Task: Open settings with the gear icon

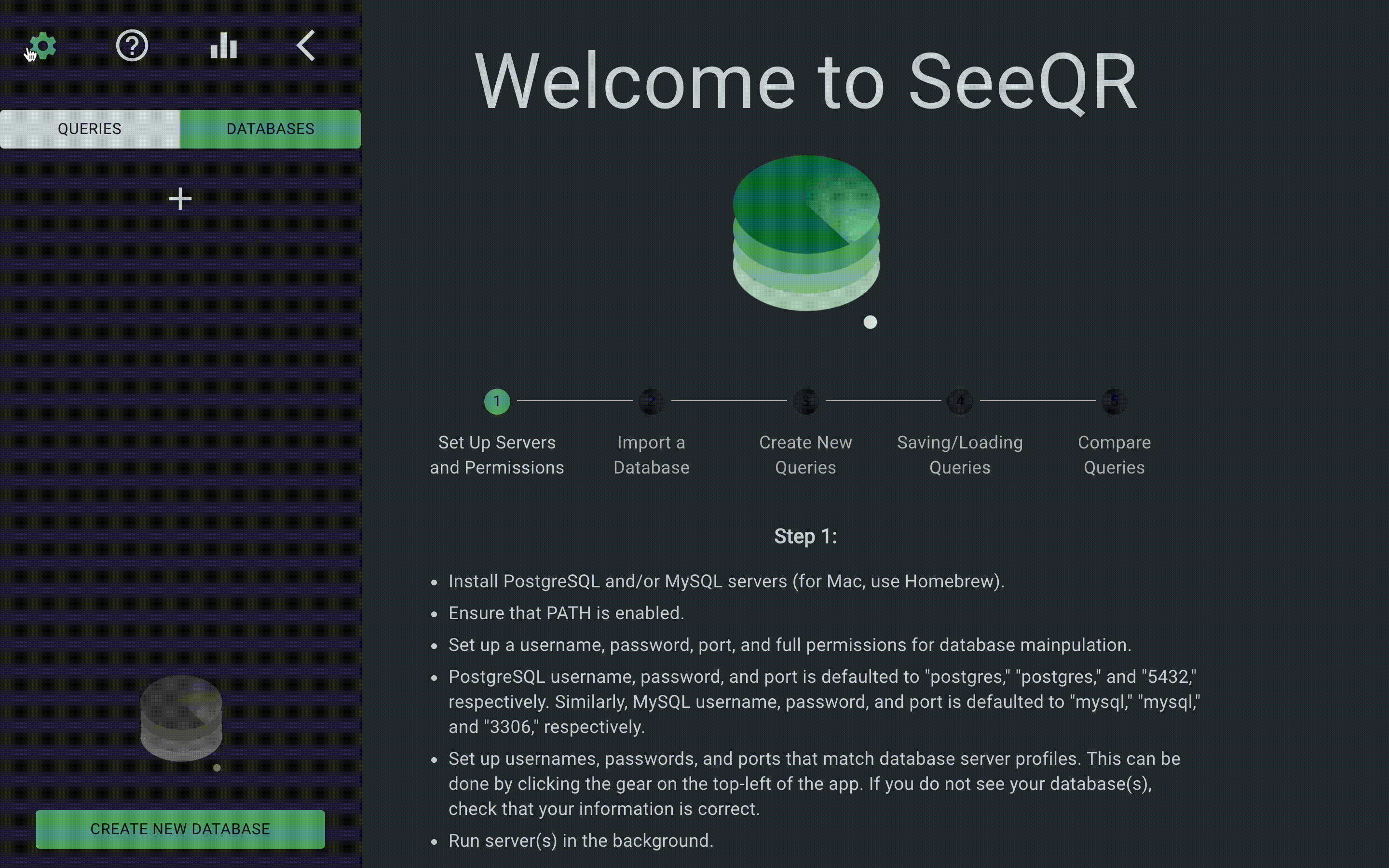Action: 42,46
